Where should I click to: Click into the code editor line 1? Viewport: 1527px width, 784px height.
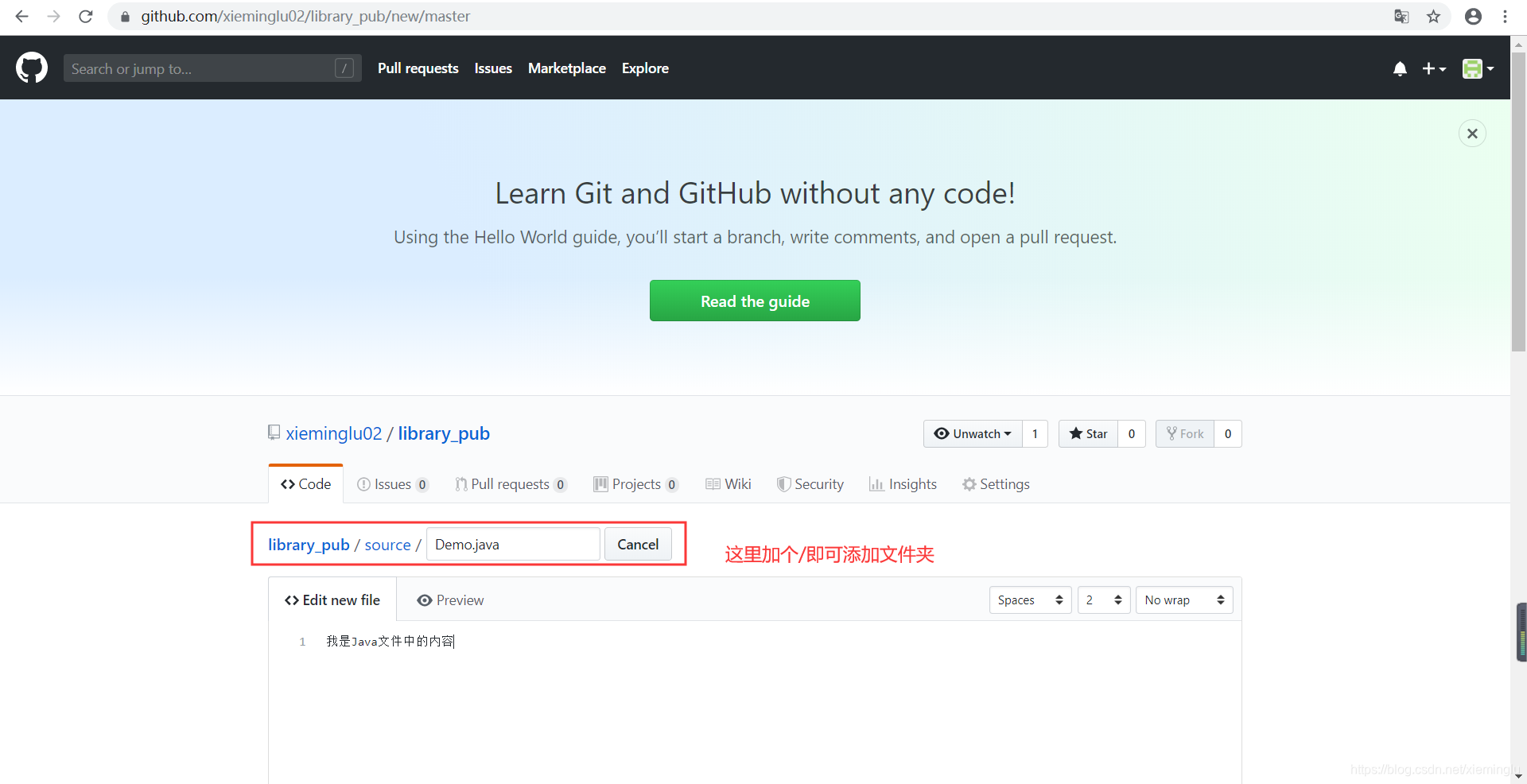[779, 641]
